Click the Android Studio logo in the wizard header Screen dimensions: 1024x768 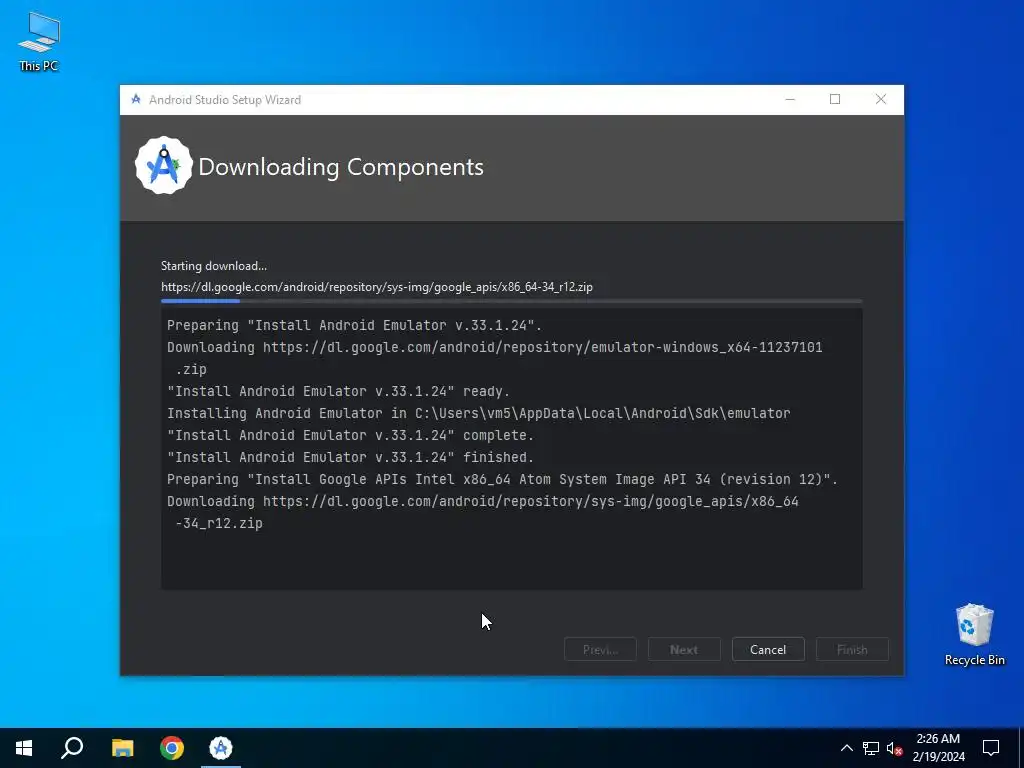[x=163, y=166]
